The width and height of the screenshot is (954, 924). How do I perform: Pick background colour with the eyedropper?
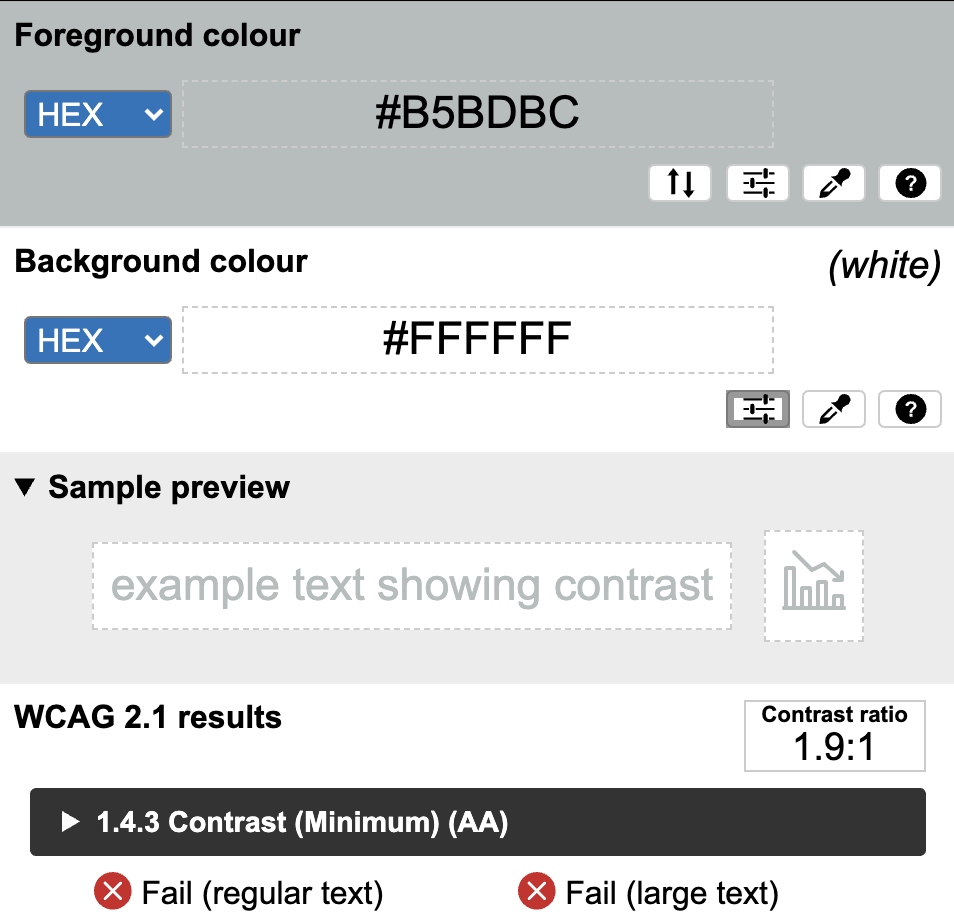point(834,409)
